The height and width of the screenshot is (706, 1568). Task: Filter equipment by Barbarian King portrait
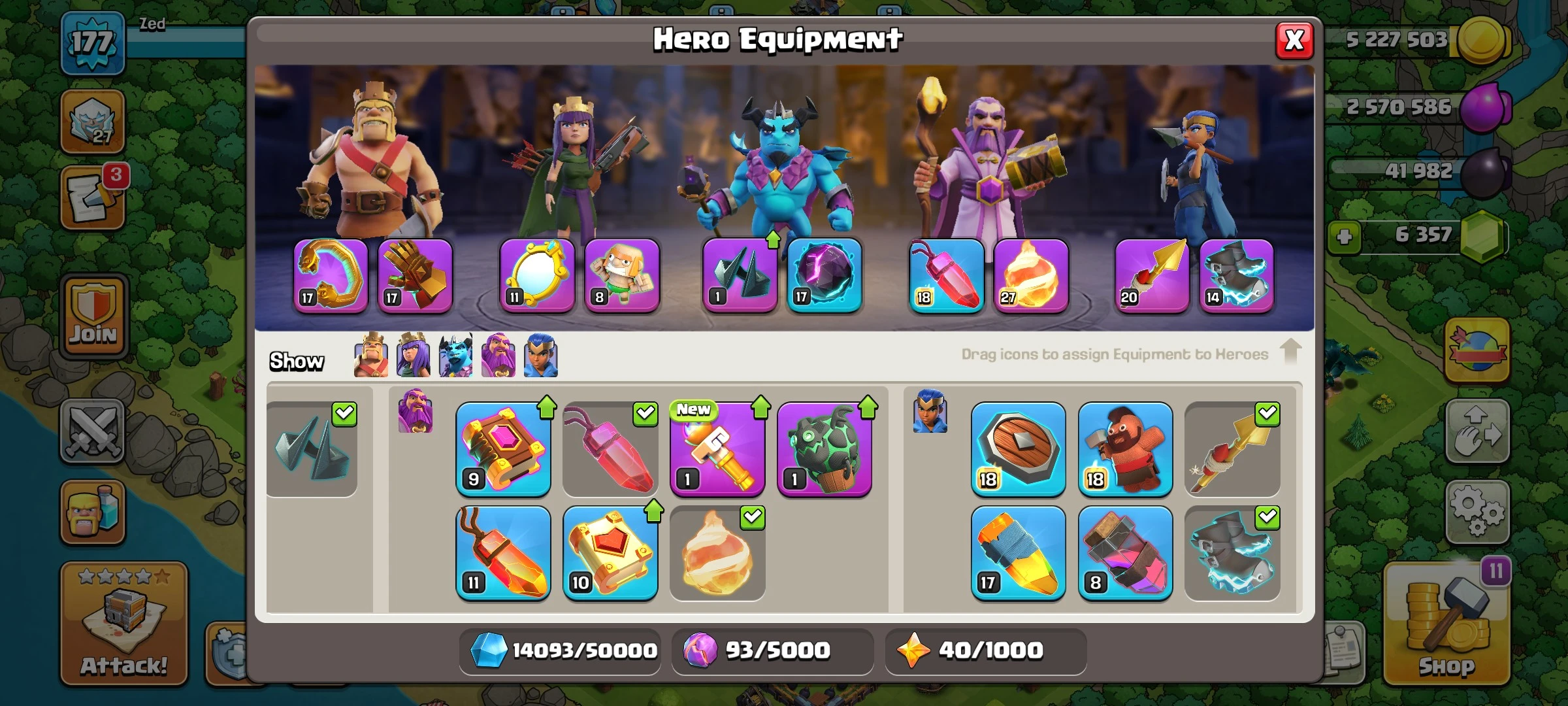click(x=370, y=356)
